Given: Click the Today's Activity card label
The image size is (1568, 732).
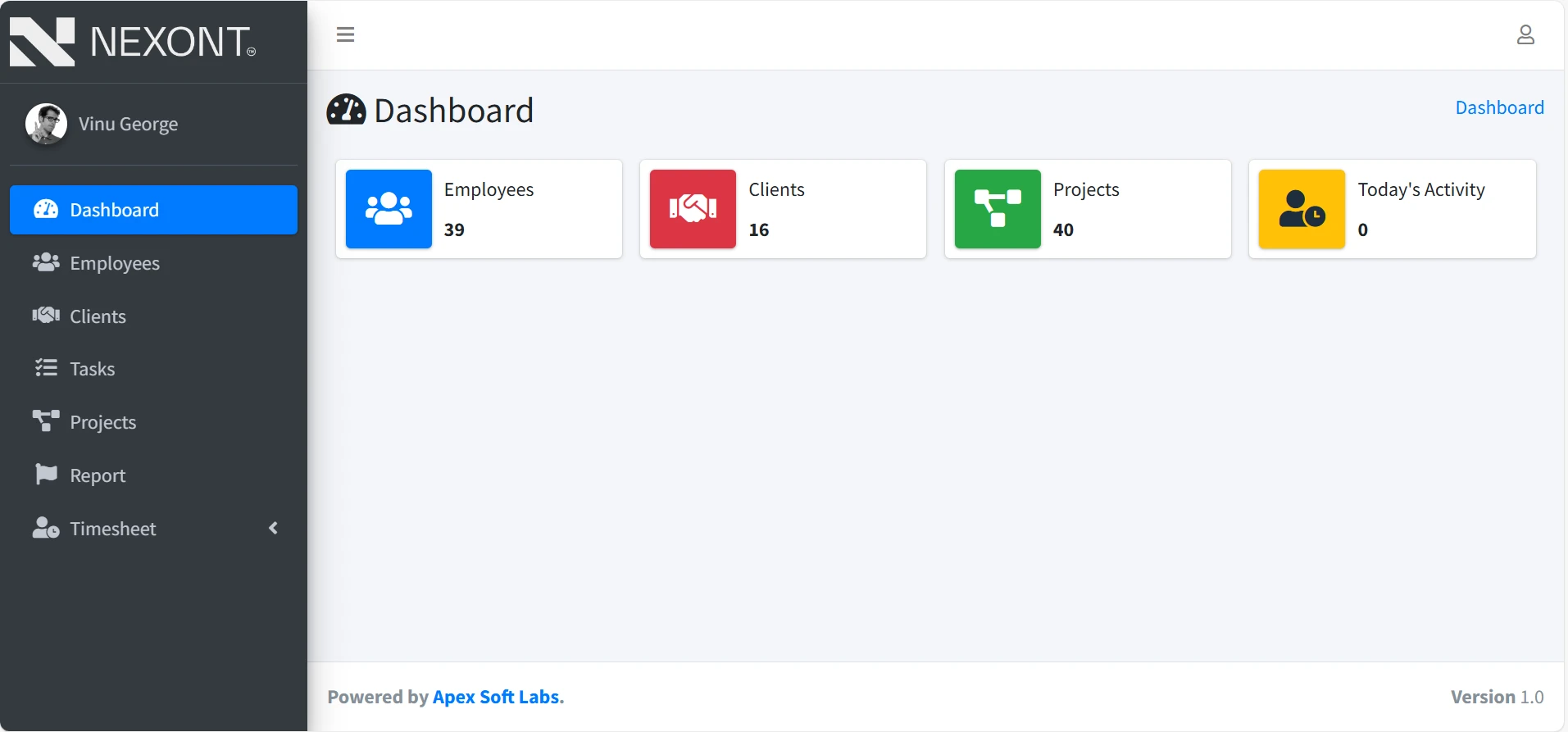Looking at the screenshot, I should pos(1421,189).
